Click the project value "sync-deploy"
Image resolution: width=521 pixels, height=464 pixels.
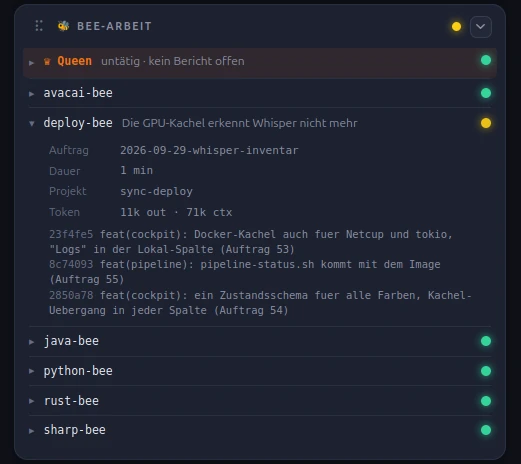(x=156, y=191)
